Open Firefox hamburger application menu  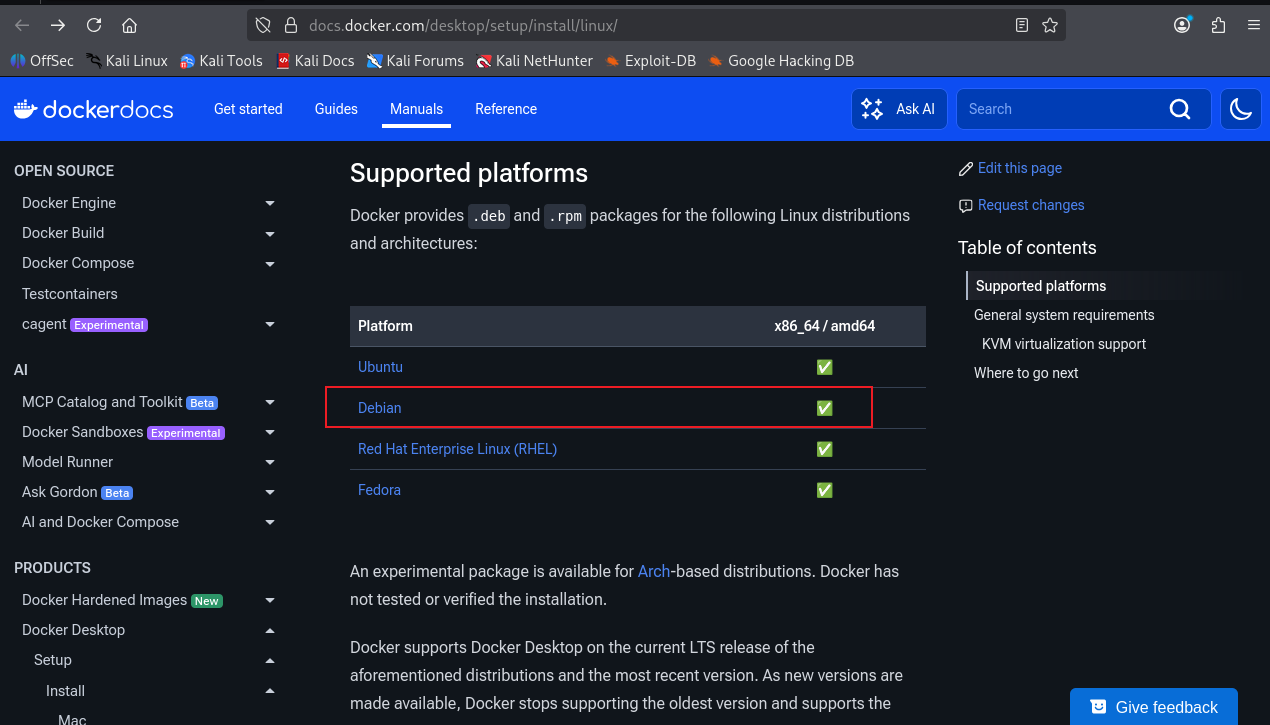1252,25
